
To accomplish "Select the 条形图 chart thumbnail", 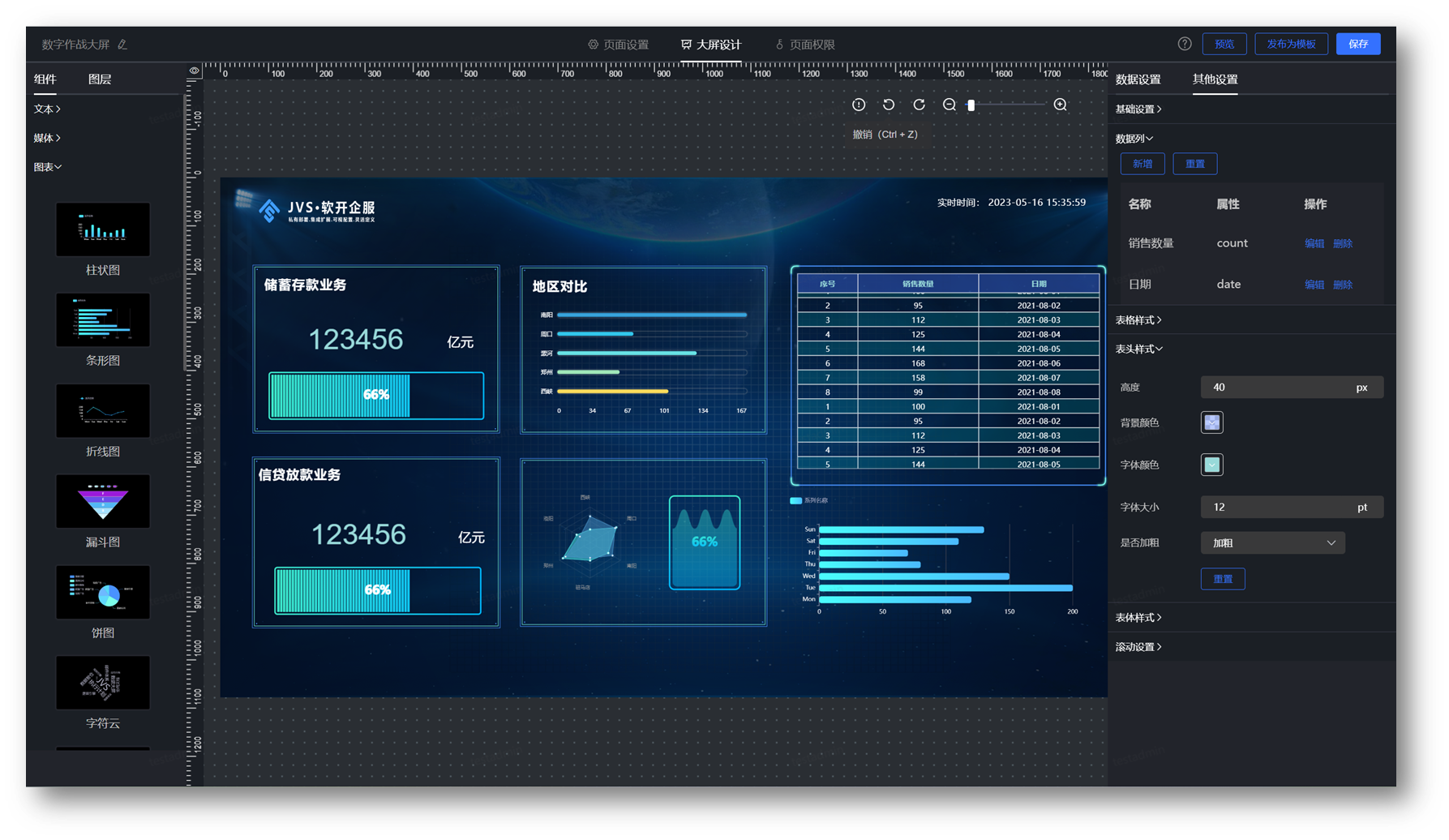I will [x=103, y=320].
